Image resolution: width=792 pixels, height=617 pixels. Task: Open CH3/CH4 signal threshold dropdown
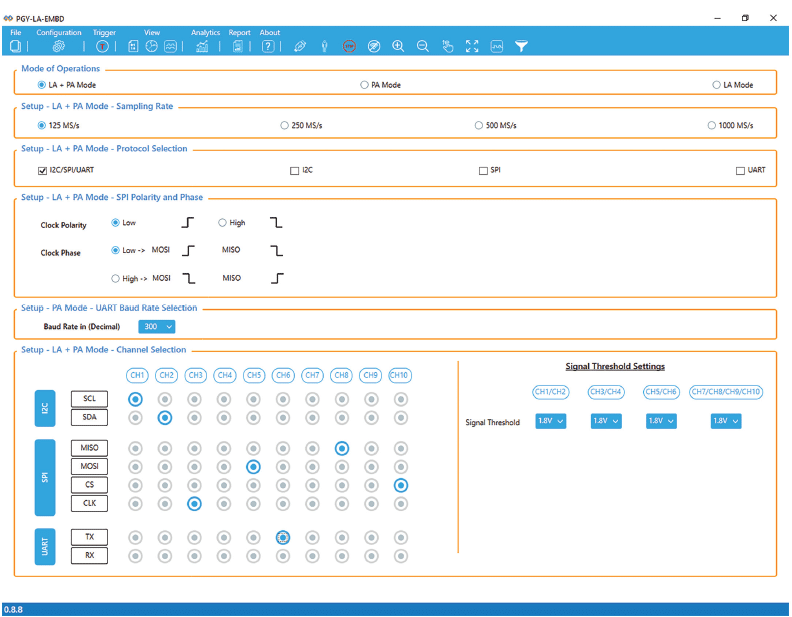click(x=606, y=421)
